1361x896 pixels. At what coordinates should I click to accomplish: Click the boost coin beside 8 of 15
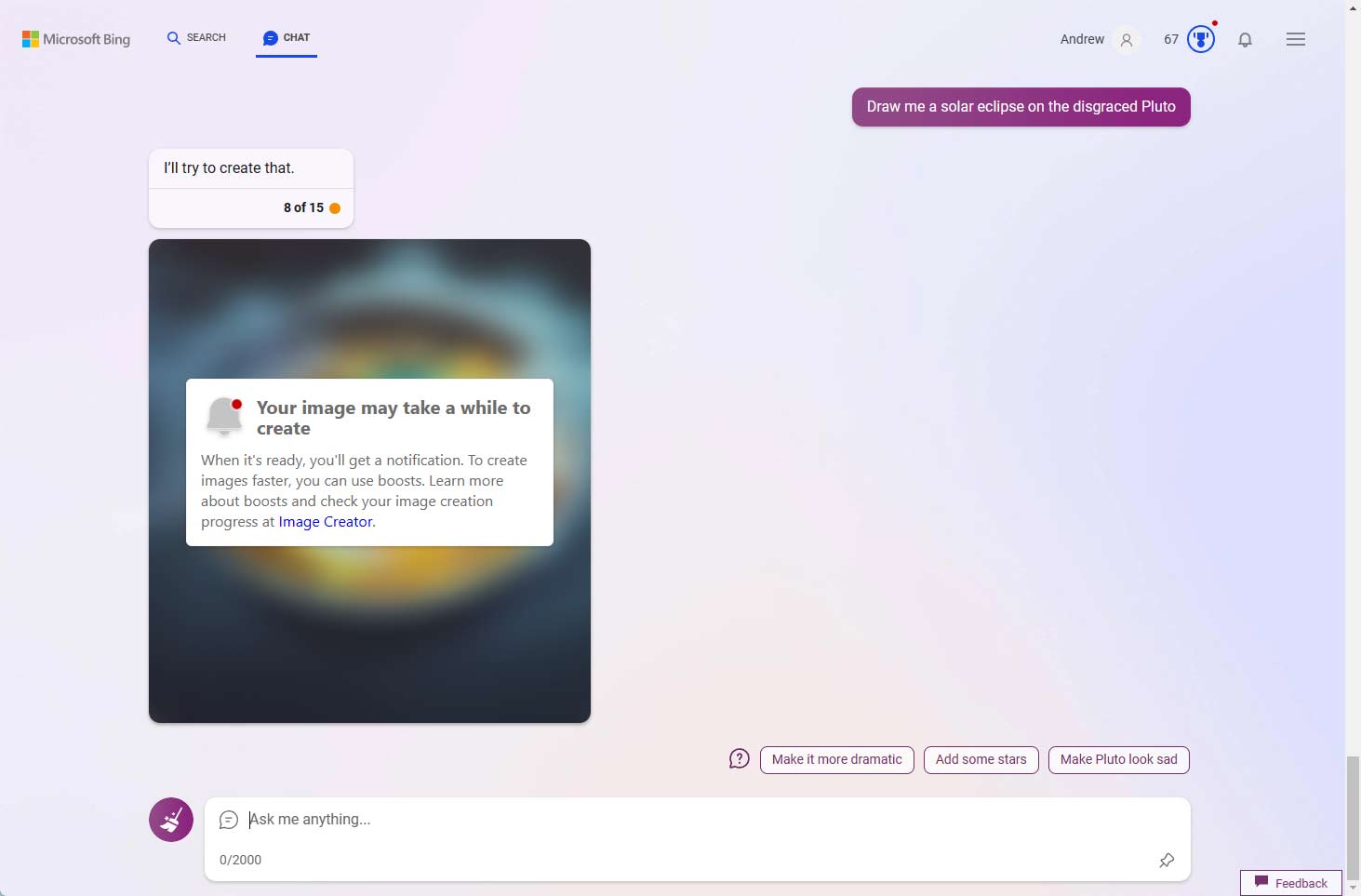(337, 208)
